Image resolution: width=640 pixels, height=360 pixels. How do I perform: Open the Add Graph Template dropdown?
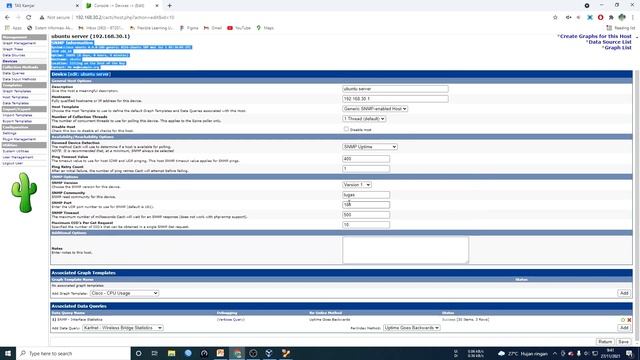pyautogui.click(x=124, y=293)
